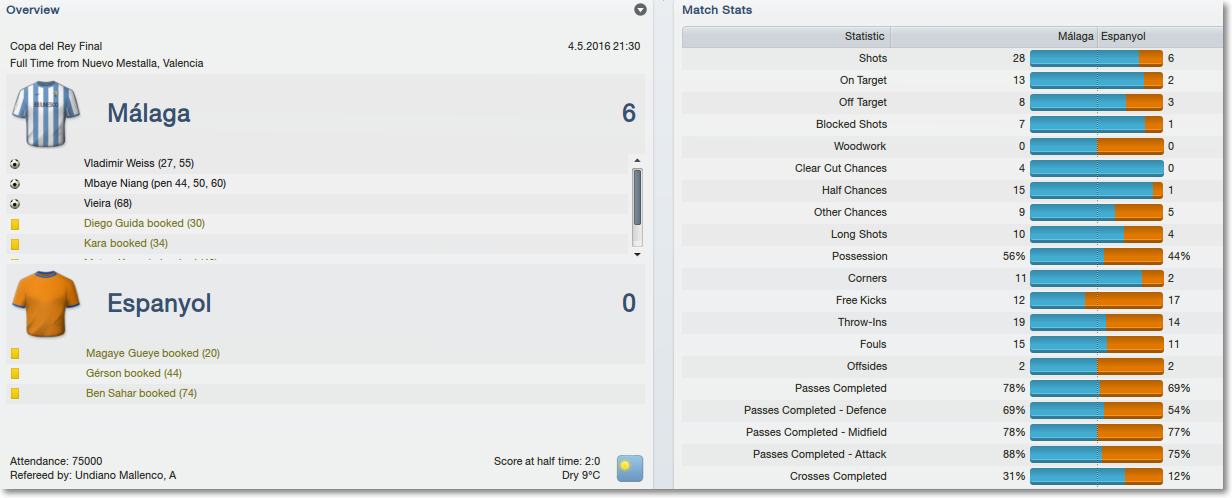Viewport: 1232px width, 498px height.
Task: Select the Málaga column header in Match Stats
Action: [x=1076, y=37]
